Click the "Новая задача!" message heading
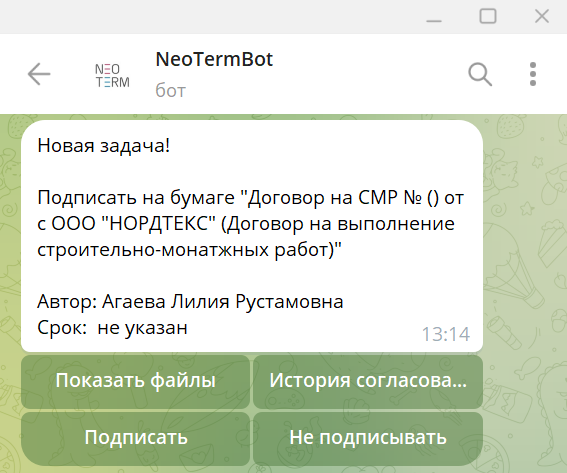The width and height of the screenshot is (567, 473). 103,146
